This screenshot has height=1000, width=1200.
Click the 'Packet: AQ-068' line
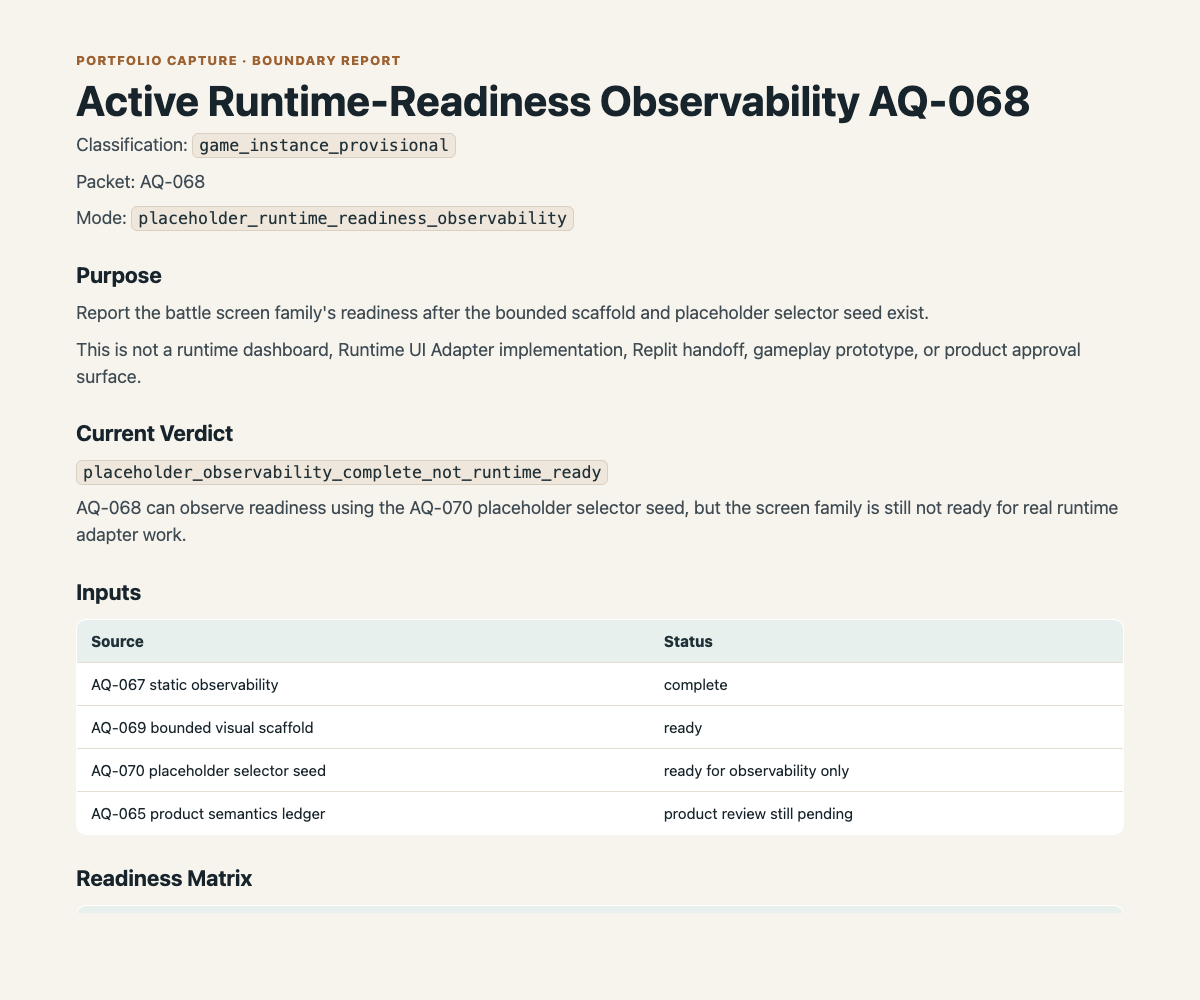point(141,181)
